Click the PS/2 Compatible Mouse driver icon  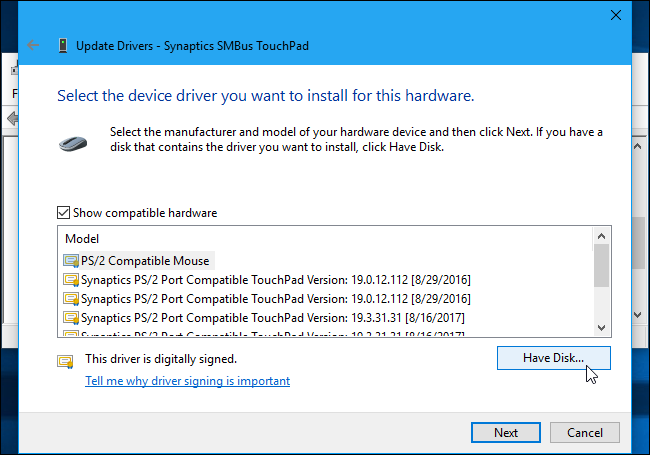tap(71, 260)
